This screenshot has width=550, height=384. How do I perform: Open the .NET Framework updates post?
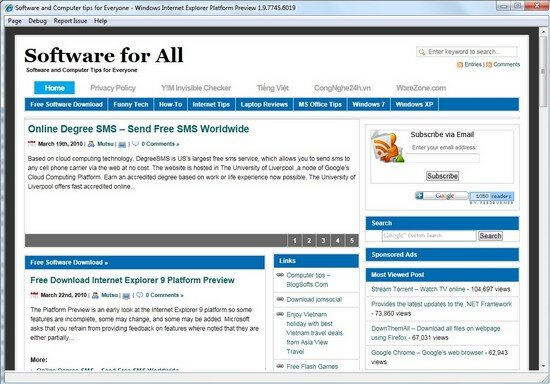[441, 304]
